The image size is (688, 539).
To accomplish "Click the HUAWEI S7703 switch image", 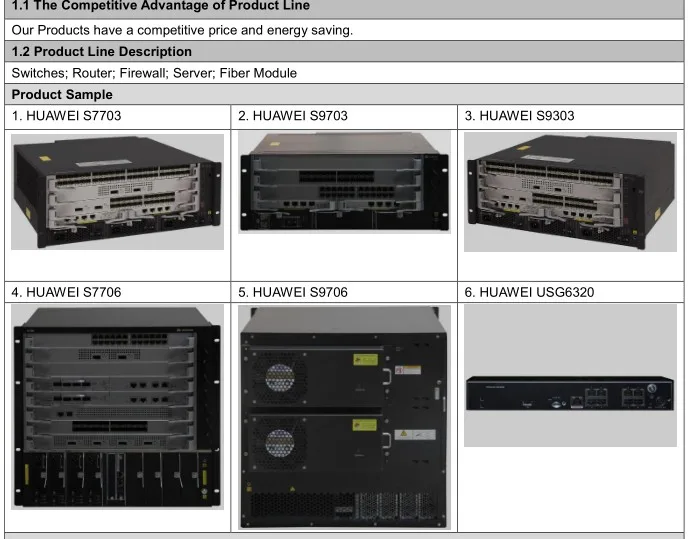I will pyautogui.click(x=117, y=192).
